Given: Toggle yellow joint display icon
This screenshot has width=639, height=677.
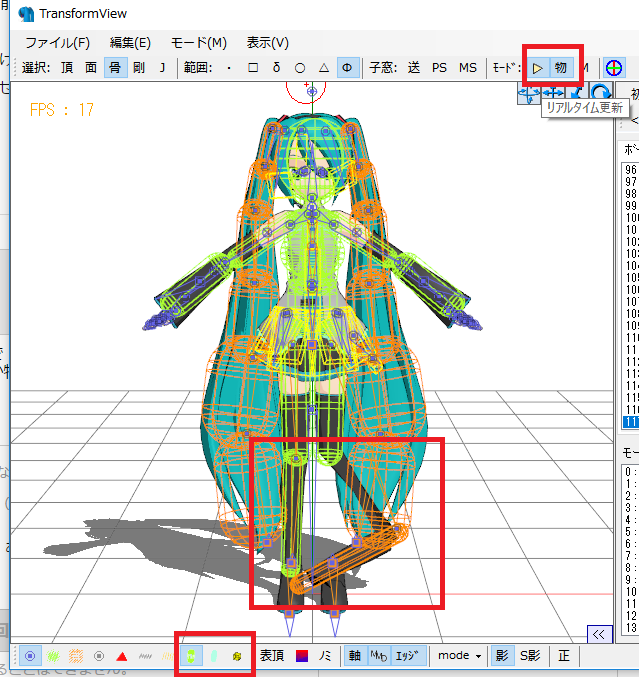Looking at the screenshot, I should (x=237, y=656).
